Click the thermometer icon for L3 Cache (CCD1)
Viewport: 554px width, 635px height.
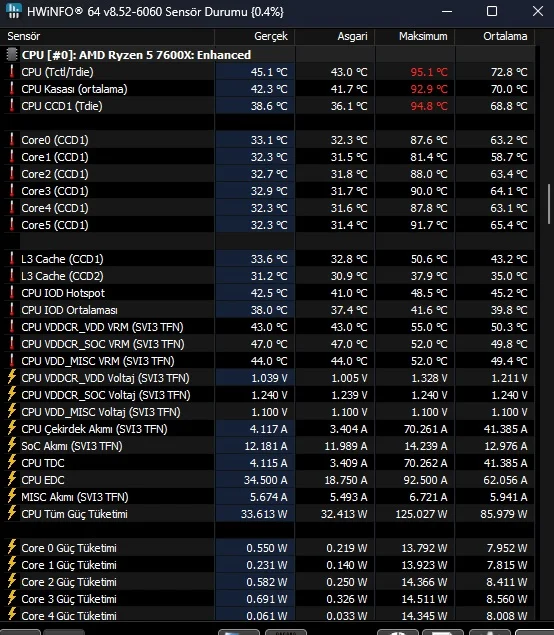(x=12, y=259)
